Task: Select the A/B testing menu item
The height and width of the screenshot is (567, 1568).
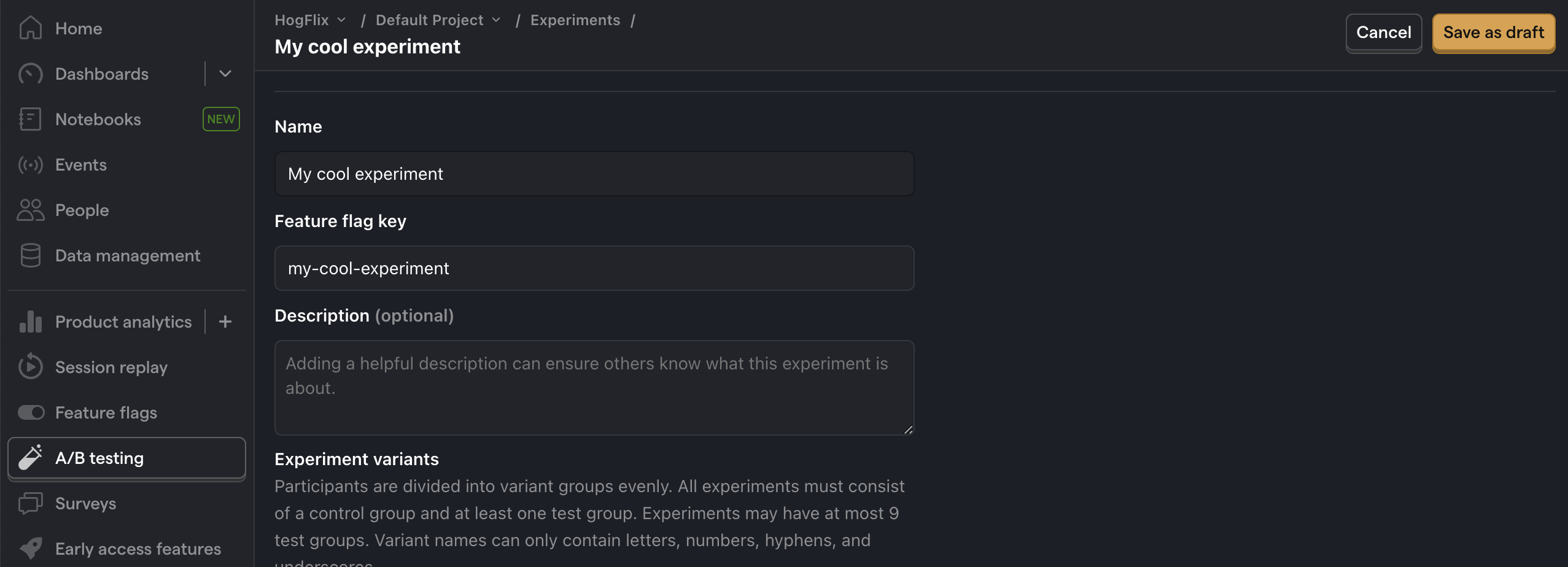Action: tap(126, 458)
